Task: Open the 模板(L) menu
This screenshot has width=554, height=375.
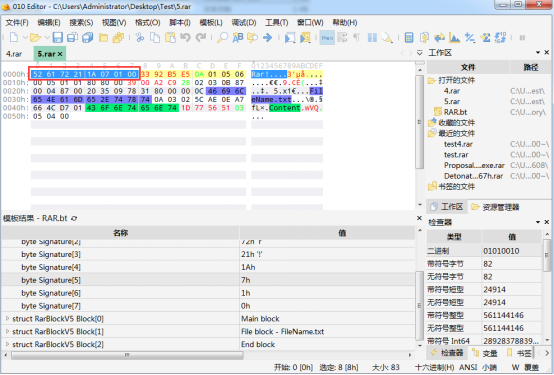Action: (x=211, y=23)
